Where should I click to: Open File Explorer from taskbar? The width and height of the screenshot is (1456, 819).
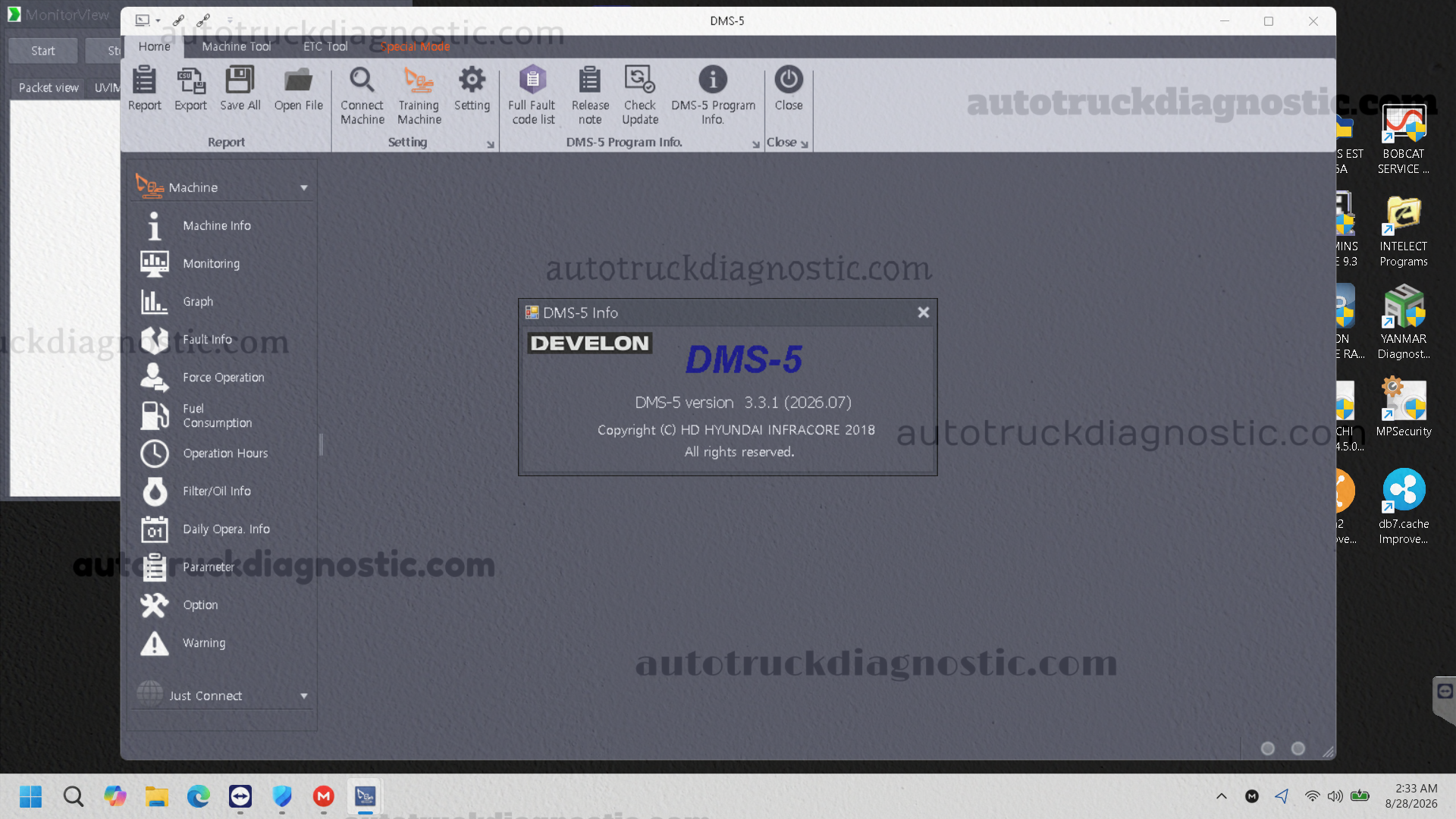pos(156,796)
